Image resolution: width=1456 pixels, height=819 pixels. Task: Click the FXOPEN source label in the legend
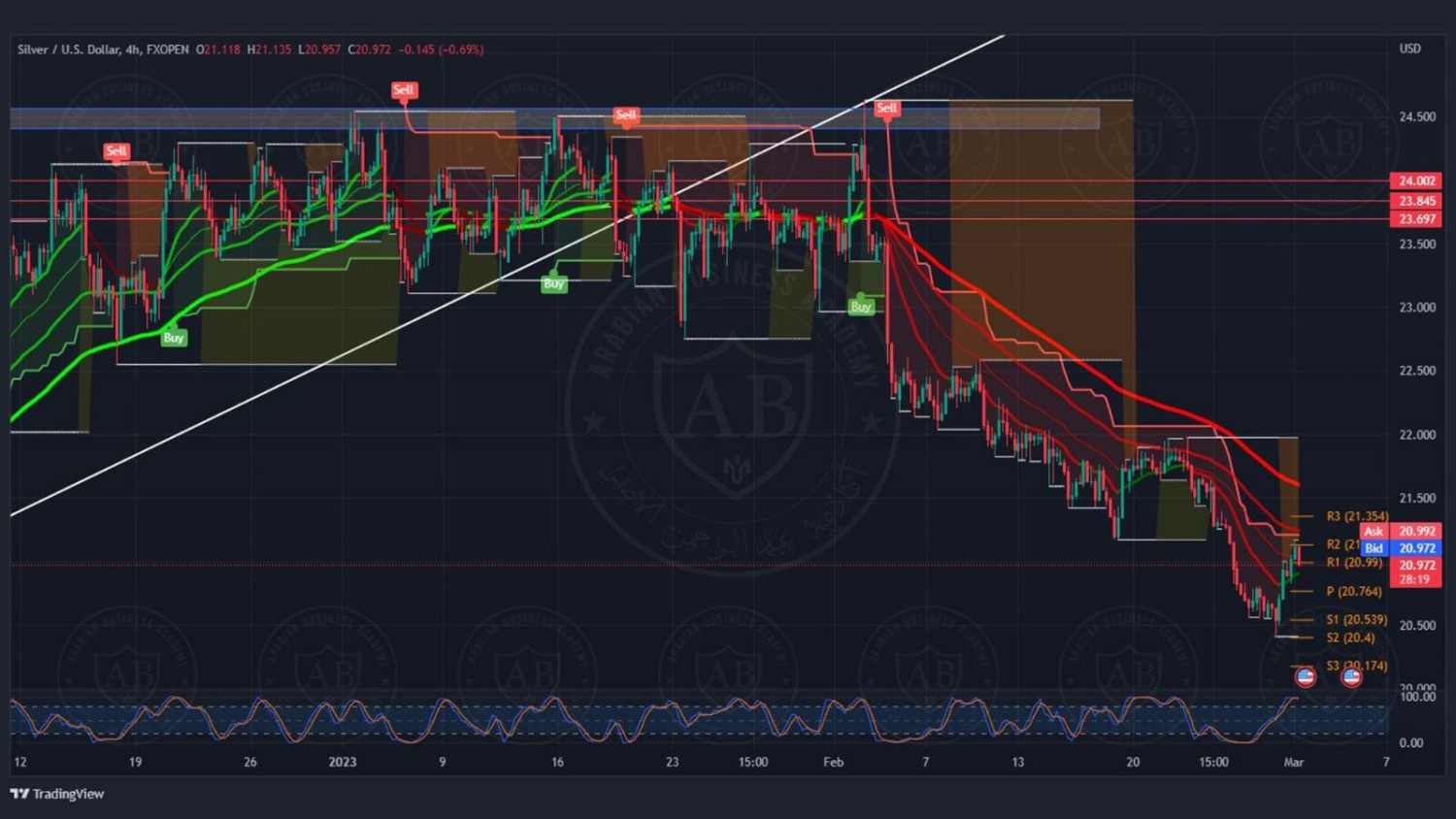point(168,49)
